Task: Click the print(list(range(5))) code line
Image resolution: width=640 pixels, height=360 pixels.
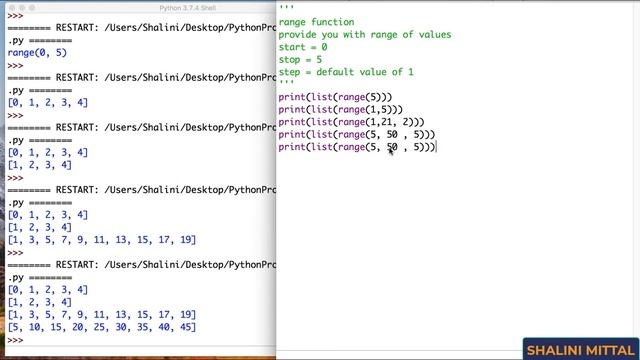Action: (335, 97)
